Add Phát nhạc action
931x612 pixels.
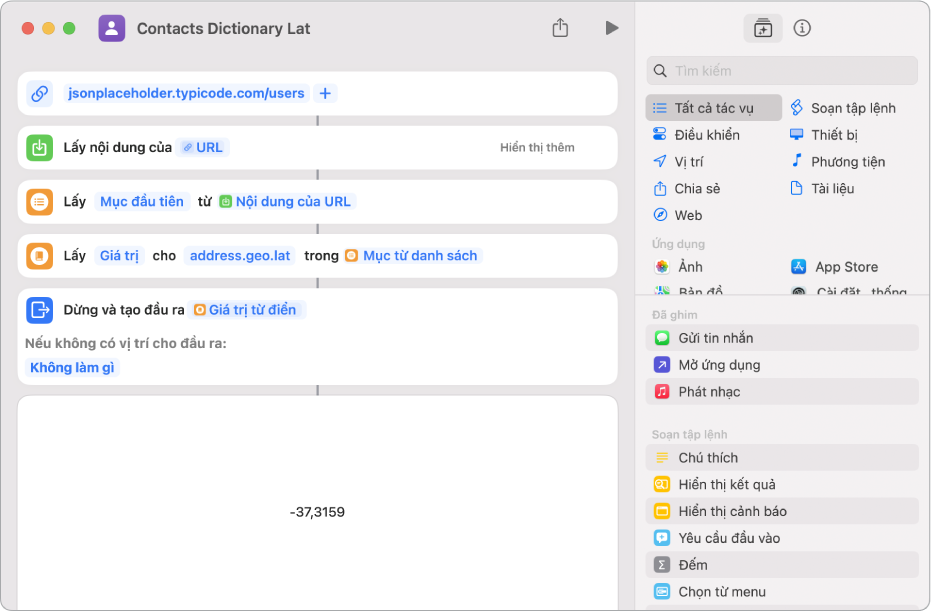[x=782, y=392]
